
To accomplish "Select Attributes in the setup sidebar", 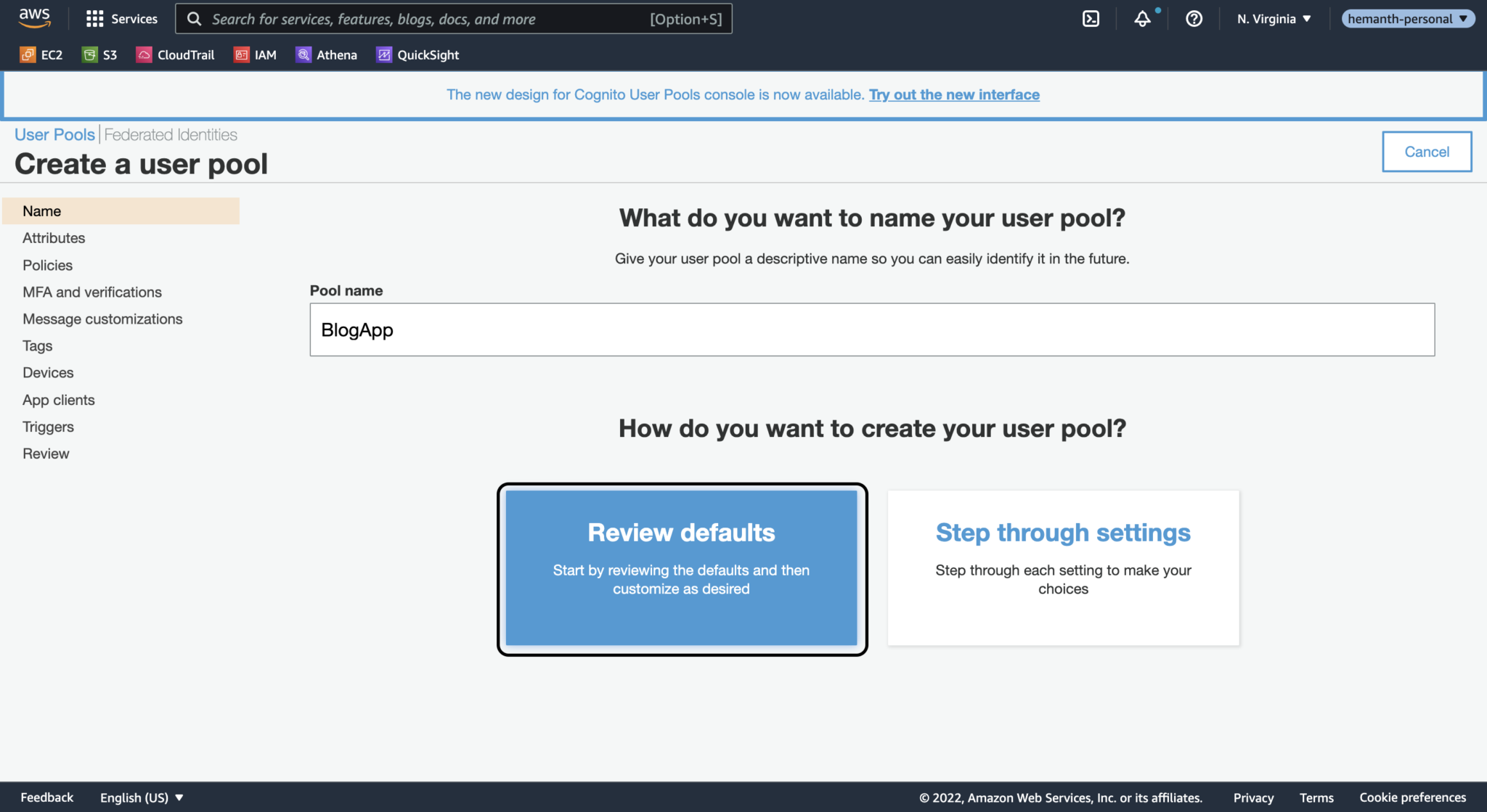I will [x=53, y=237].
